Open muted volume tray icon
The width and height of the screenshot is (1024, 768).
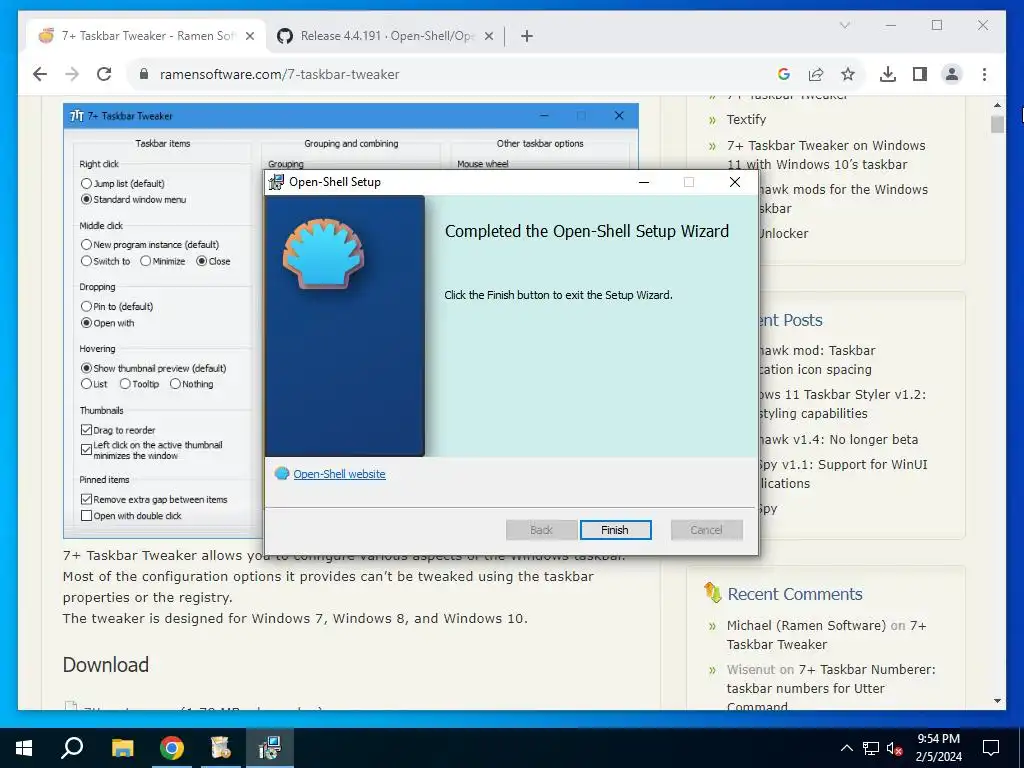[x=894, y=748]
